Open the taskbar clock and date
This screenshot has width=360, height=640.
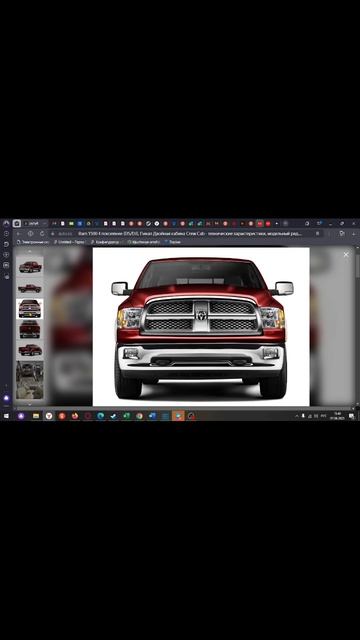(337, 416)
